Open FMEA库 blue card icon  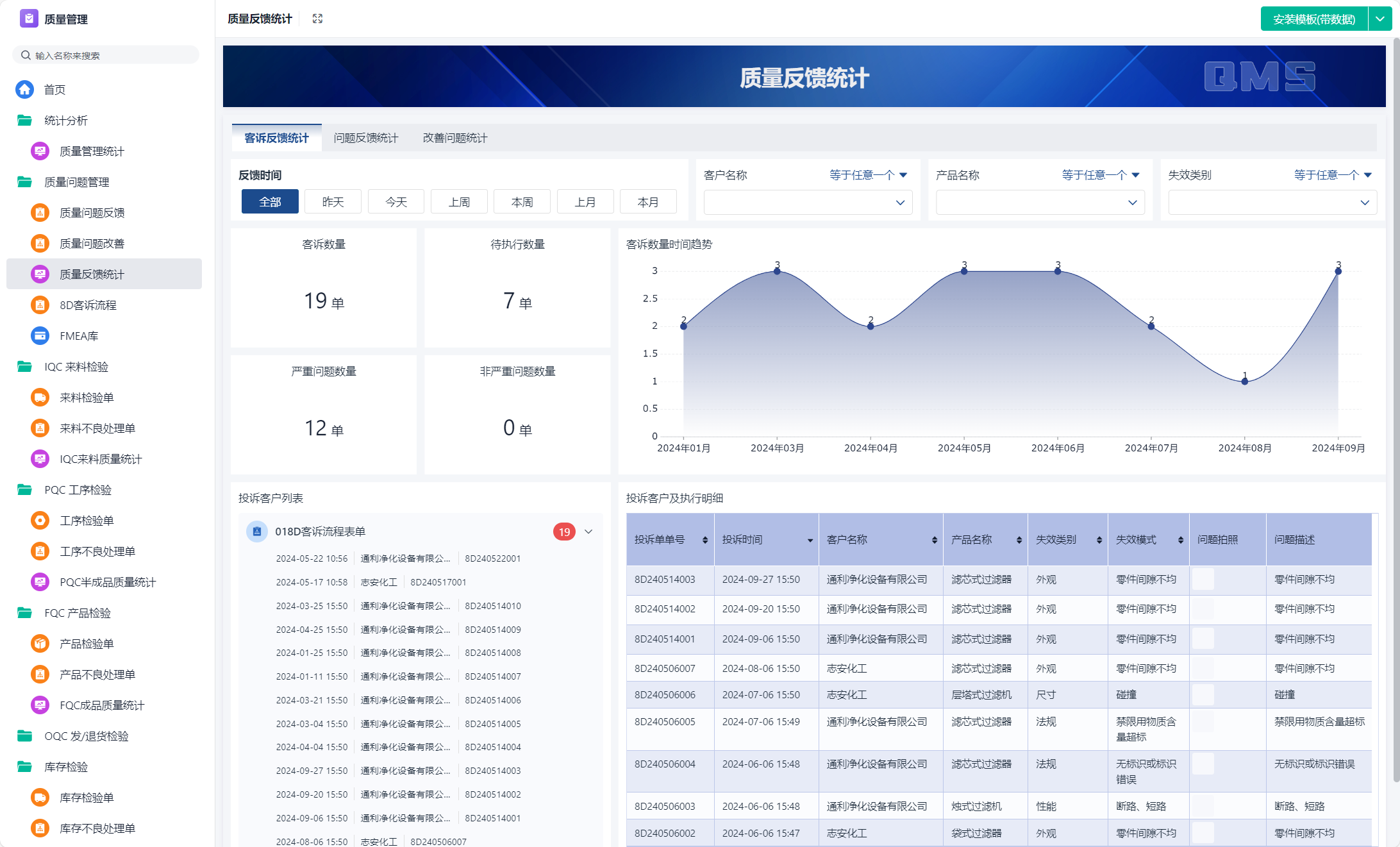[x=40, y=335]
